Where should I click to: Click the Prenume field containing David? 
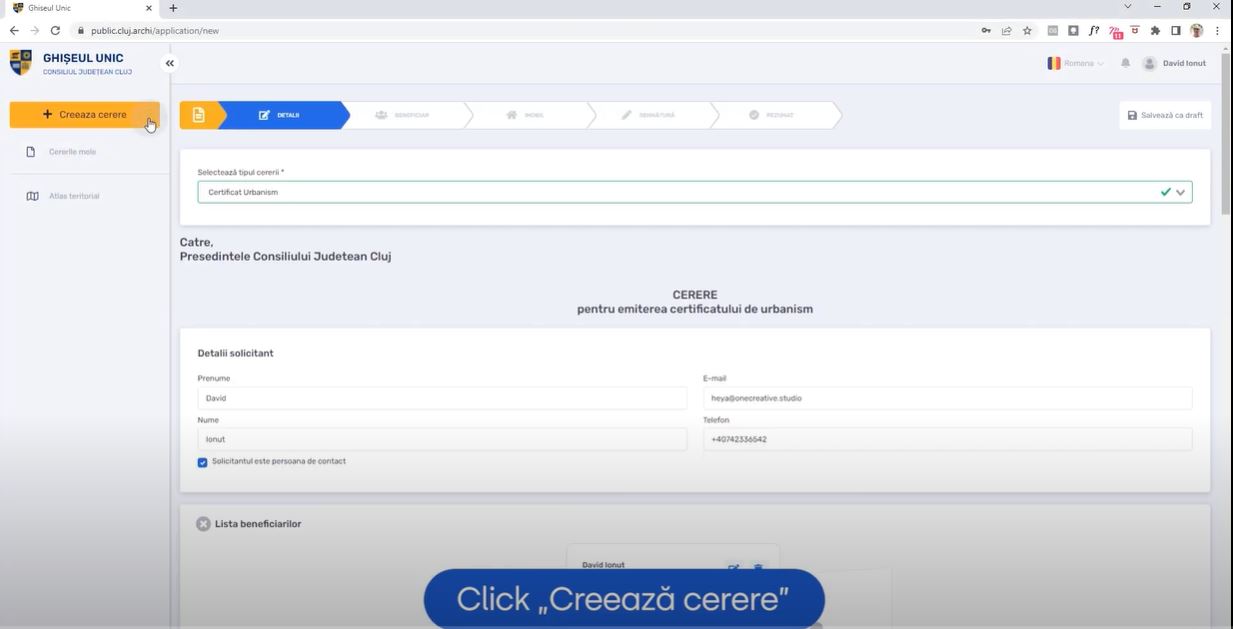click(442, 398)
